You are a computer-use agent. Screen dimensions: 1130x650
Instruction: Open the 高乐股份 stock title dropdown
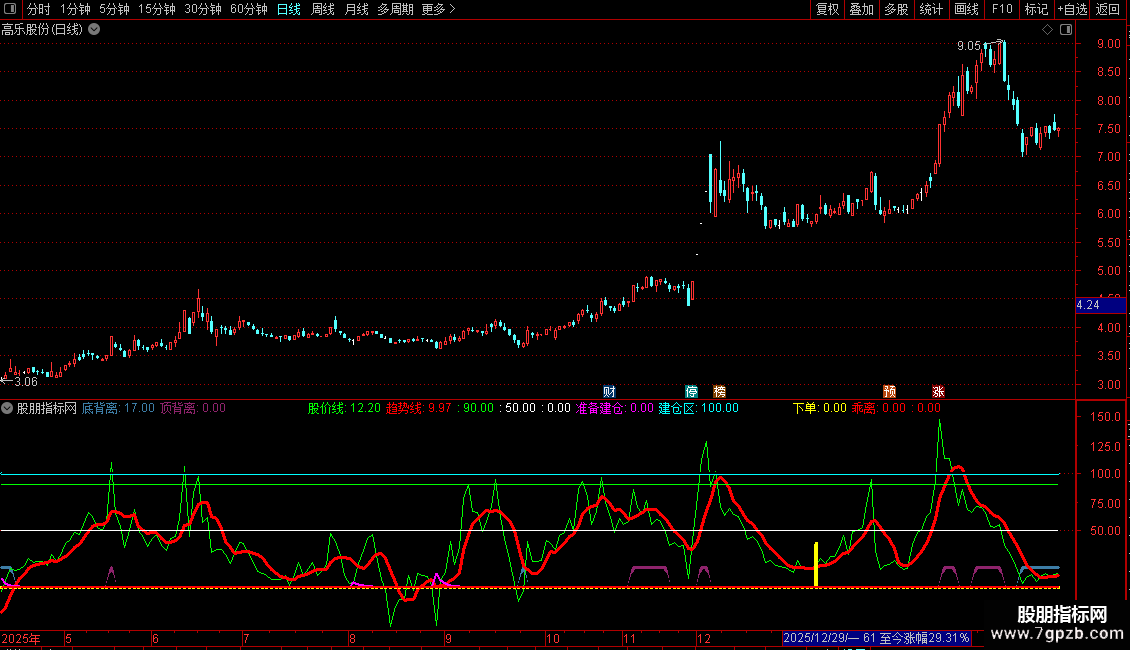pos(94,30)
